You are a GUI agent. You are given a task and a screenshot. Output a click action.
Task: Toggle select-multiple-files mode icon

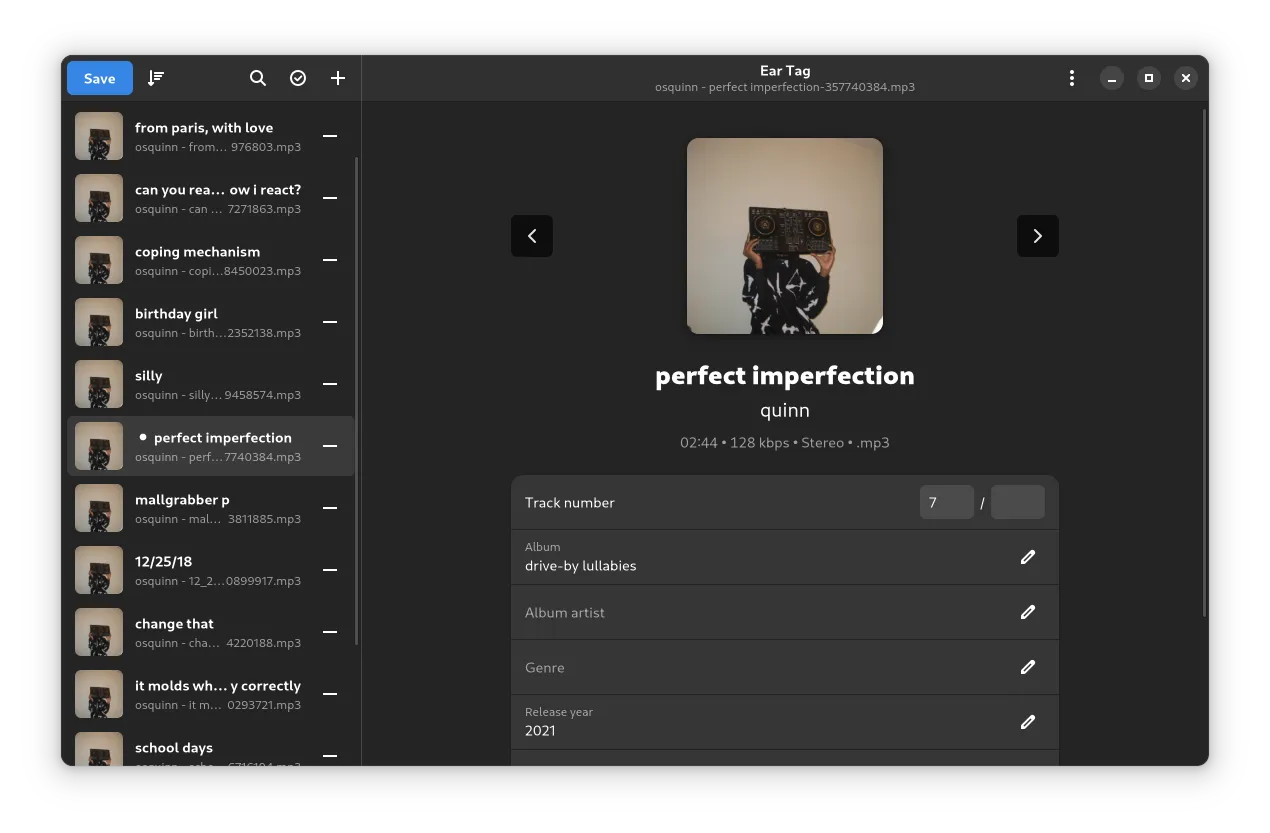click(x=298, y=78)
